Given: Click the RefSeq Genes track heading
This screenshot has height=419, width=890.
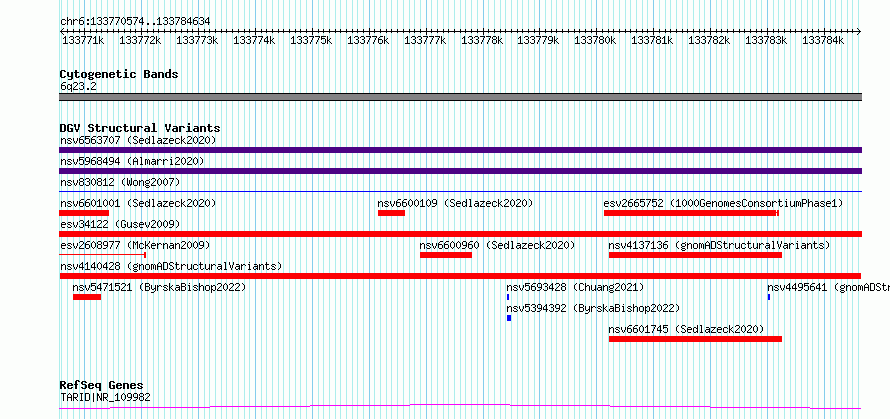Looking at the screenshot, I should tap(101, 385).
